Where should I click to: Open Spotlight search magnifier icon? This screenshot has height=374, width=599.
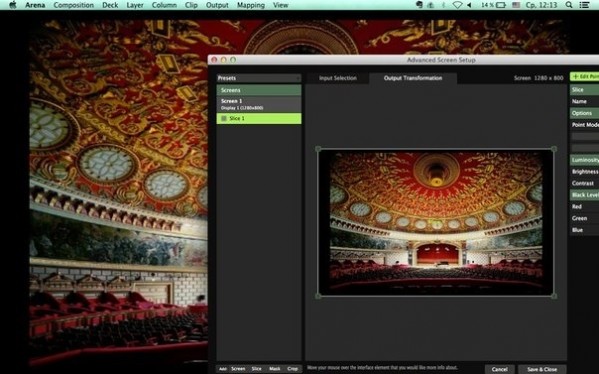click(x=569, y=5)
